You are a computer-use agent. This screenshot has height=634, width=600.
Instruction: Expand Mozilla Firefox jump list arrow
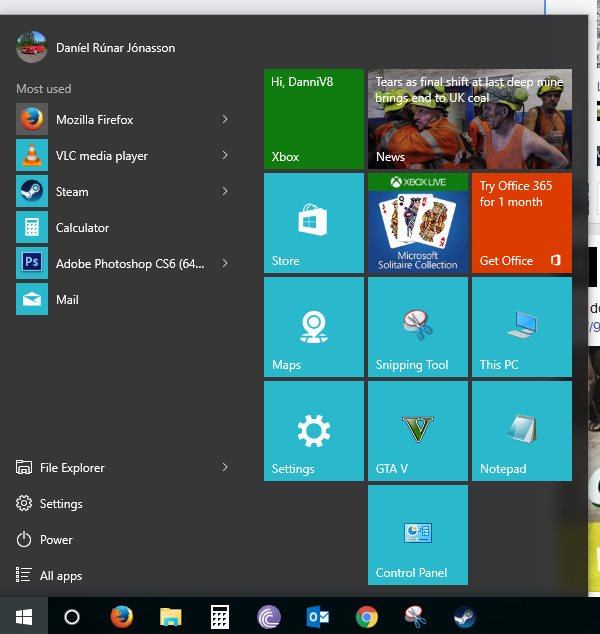point(225,120)
